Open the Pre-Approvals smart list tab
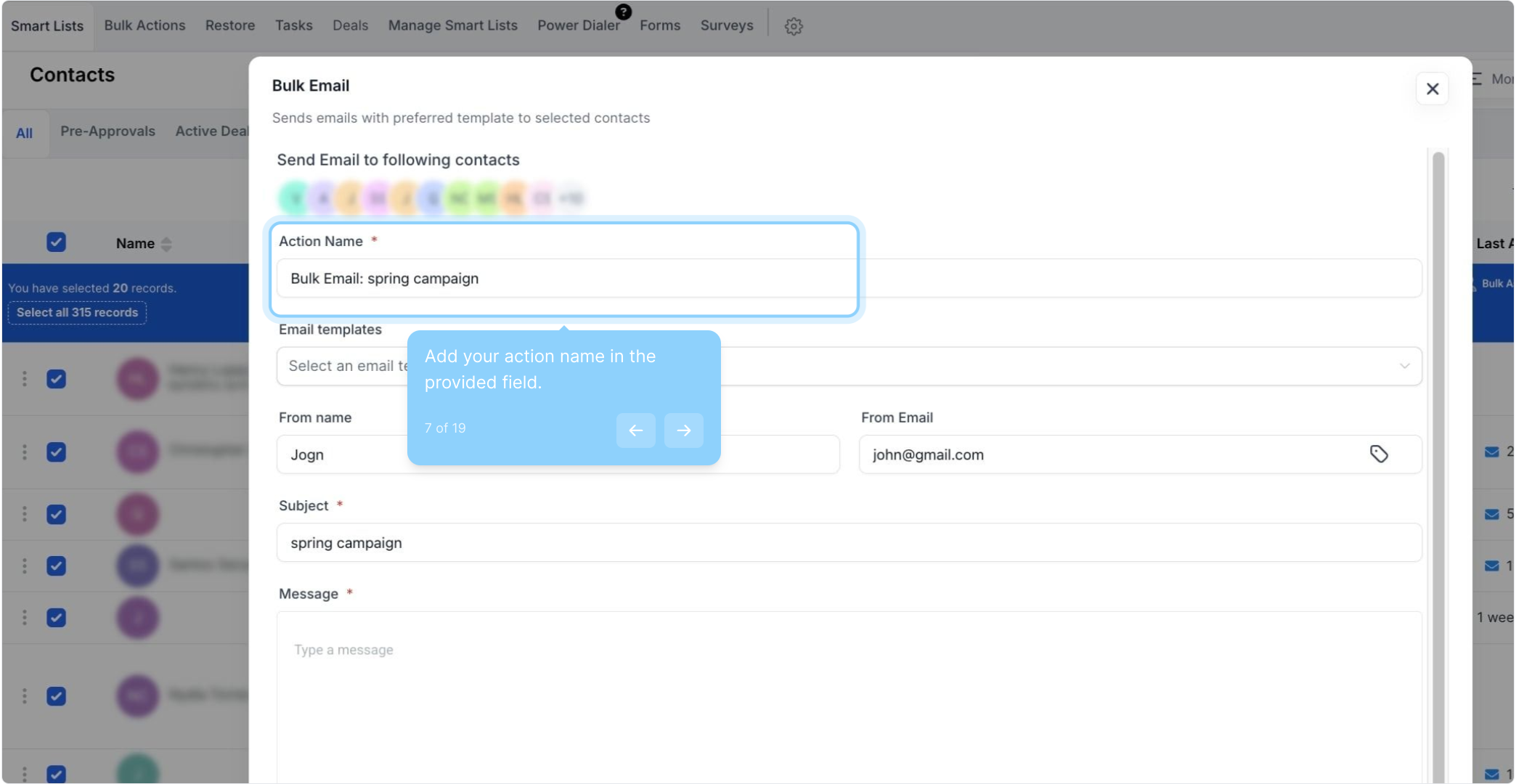 tap(107, 131)
